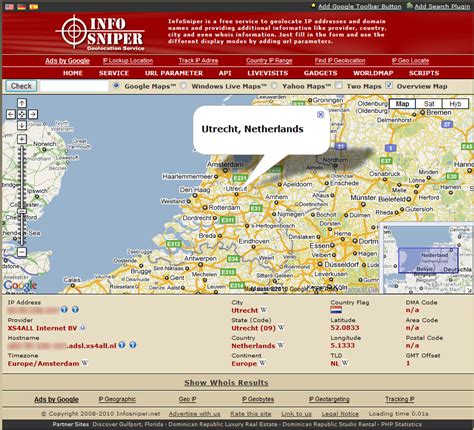Open Tracking IP ad link
474x430 pixels.
click(x=400, y=399)
